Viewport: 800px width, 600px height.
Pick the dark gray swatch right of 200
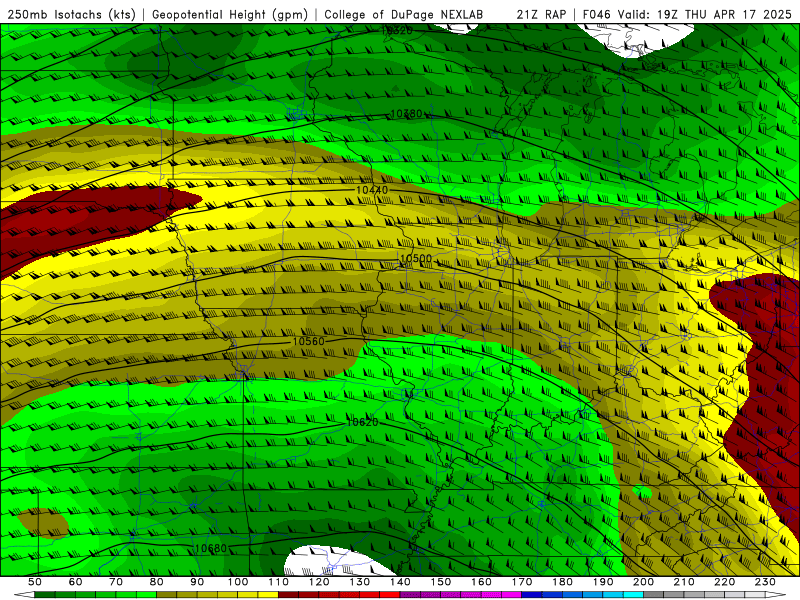point(654,595)
